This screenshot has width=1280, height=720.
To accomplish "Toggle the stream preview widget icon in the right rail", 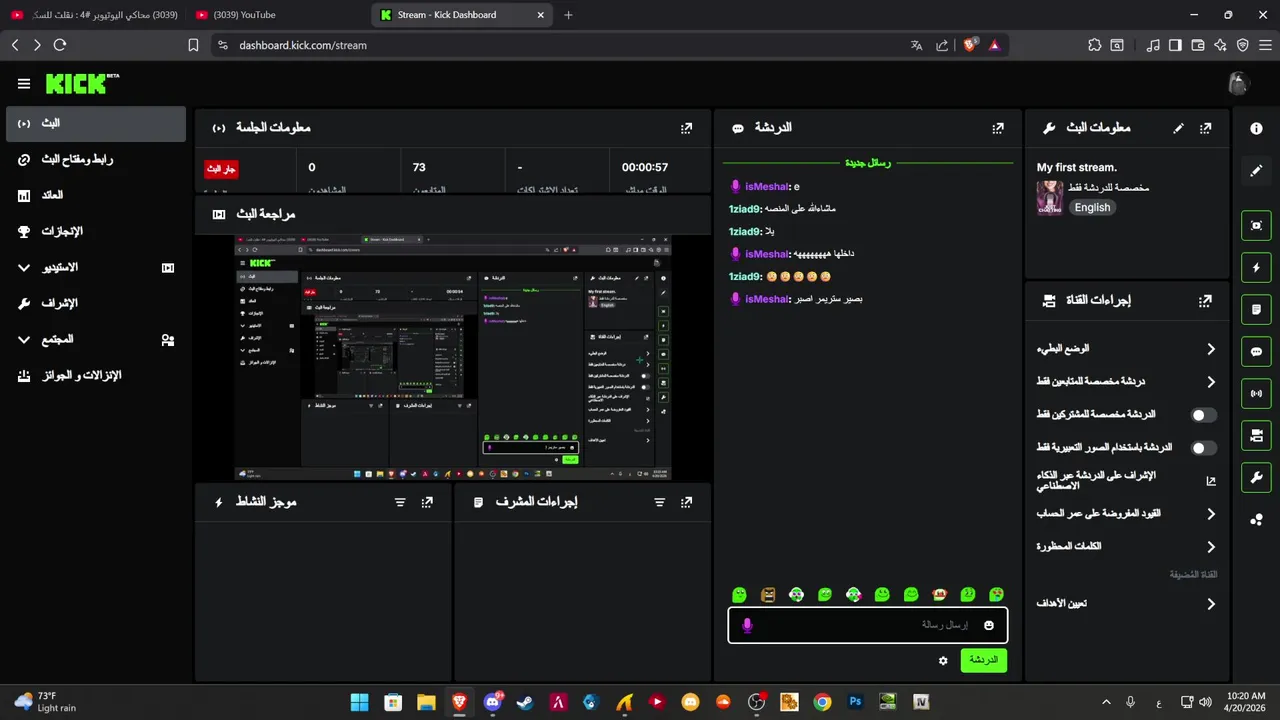I will [1256, 226].
